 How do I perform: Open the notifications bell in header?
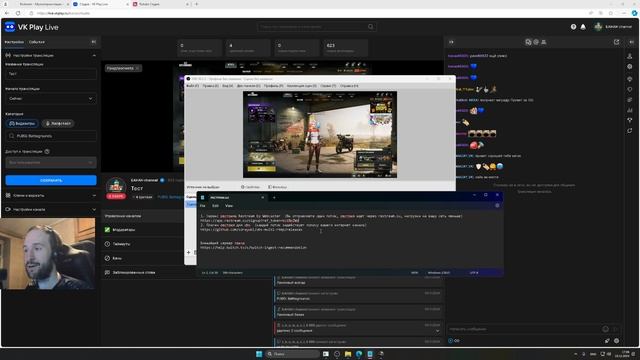click(x=583, y=27)
